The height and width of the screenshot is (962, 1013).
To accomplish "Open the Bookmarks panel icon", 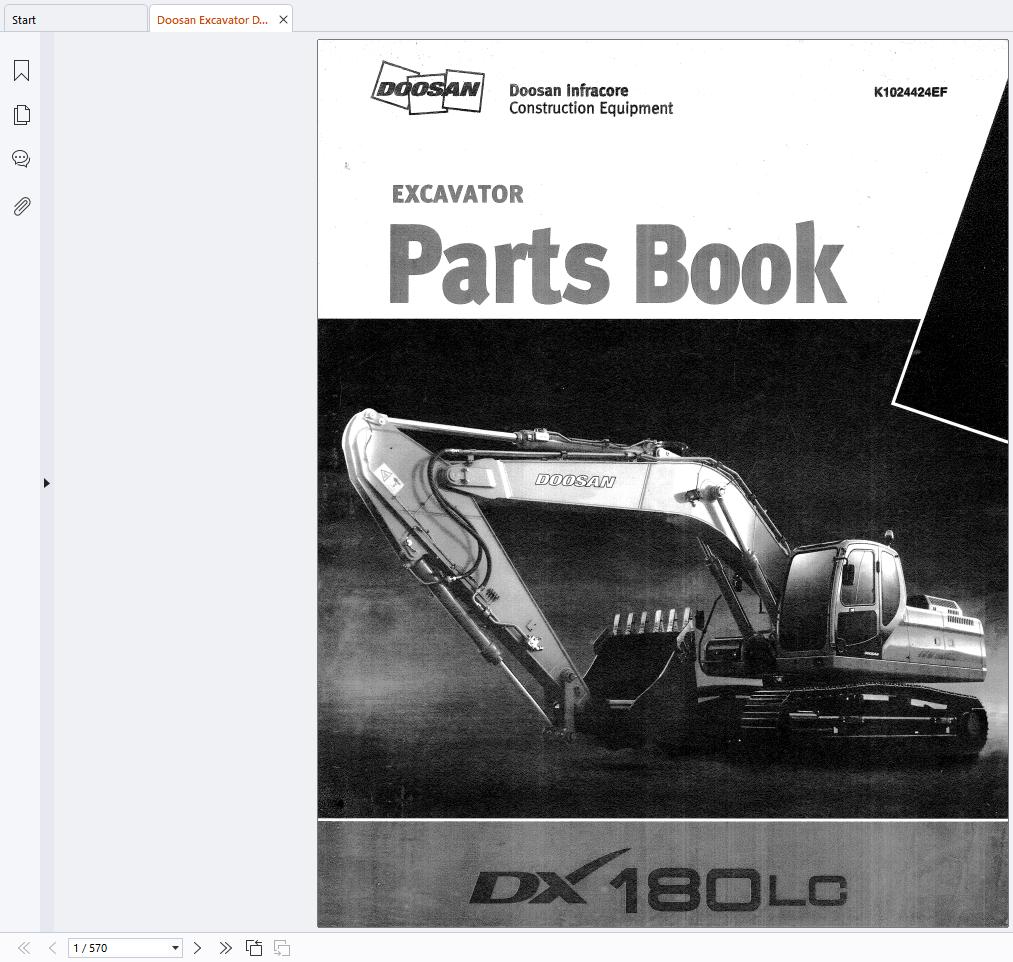I will point(21,70).
